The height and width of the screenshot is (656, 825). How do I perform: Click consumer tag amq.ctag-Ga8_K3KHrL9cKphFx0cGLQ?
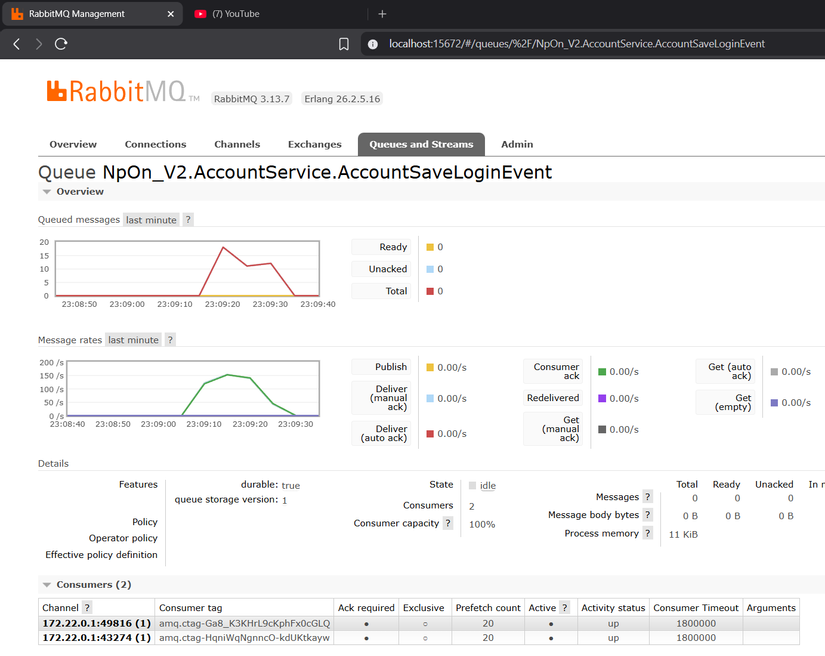tap(245, 623)
